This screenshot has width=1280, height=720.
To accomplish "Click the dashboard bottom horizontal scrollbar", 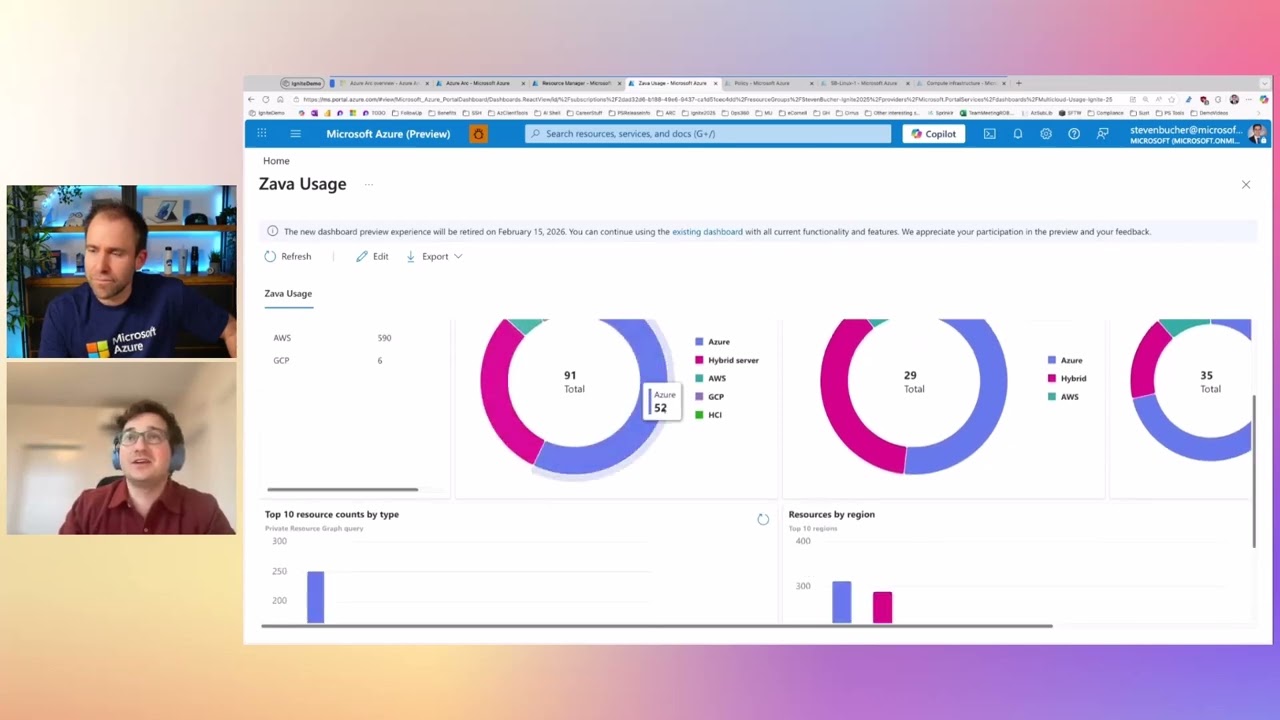I will pos(657,626).
